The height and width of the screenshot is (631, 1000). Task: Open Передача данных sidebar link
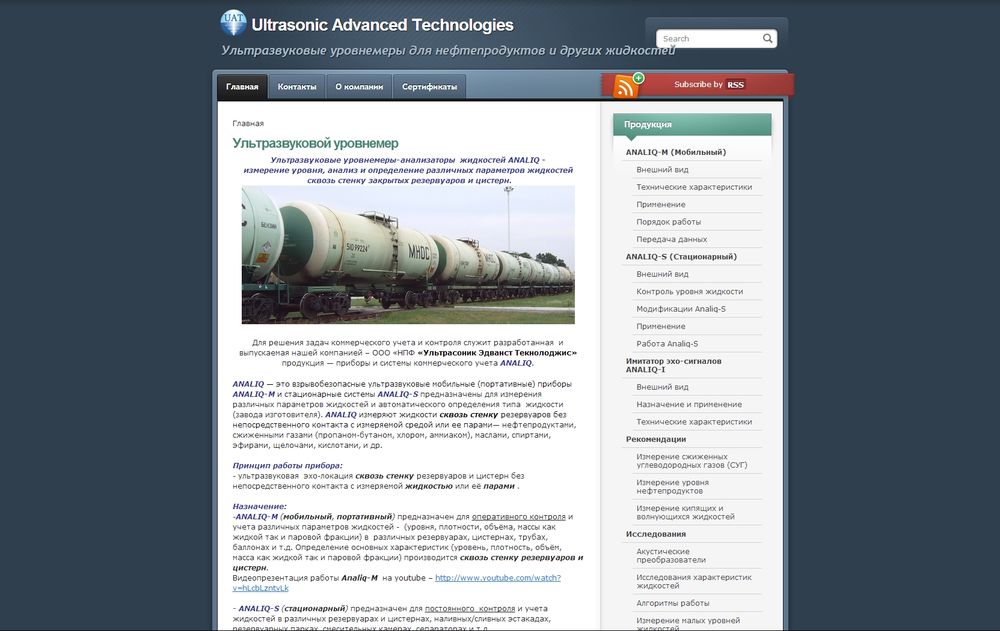tap(672, 239)
